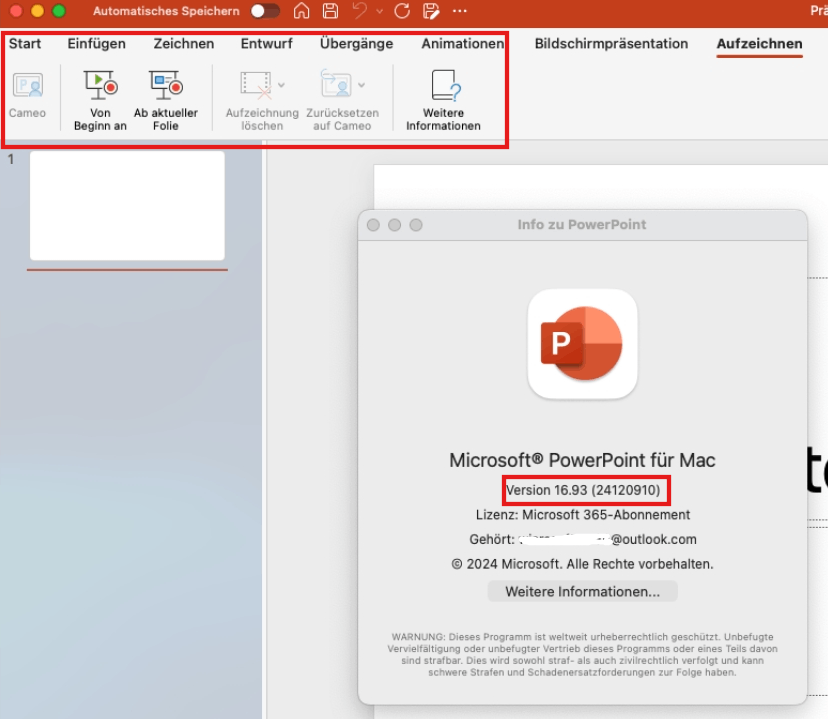Select the Aufzeichnen tab
The image size is (828, 719).
point(759,43)
